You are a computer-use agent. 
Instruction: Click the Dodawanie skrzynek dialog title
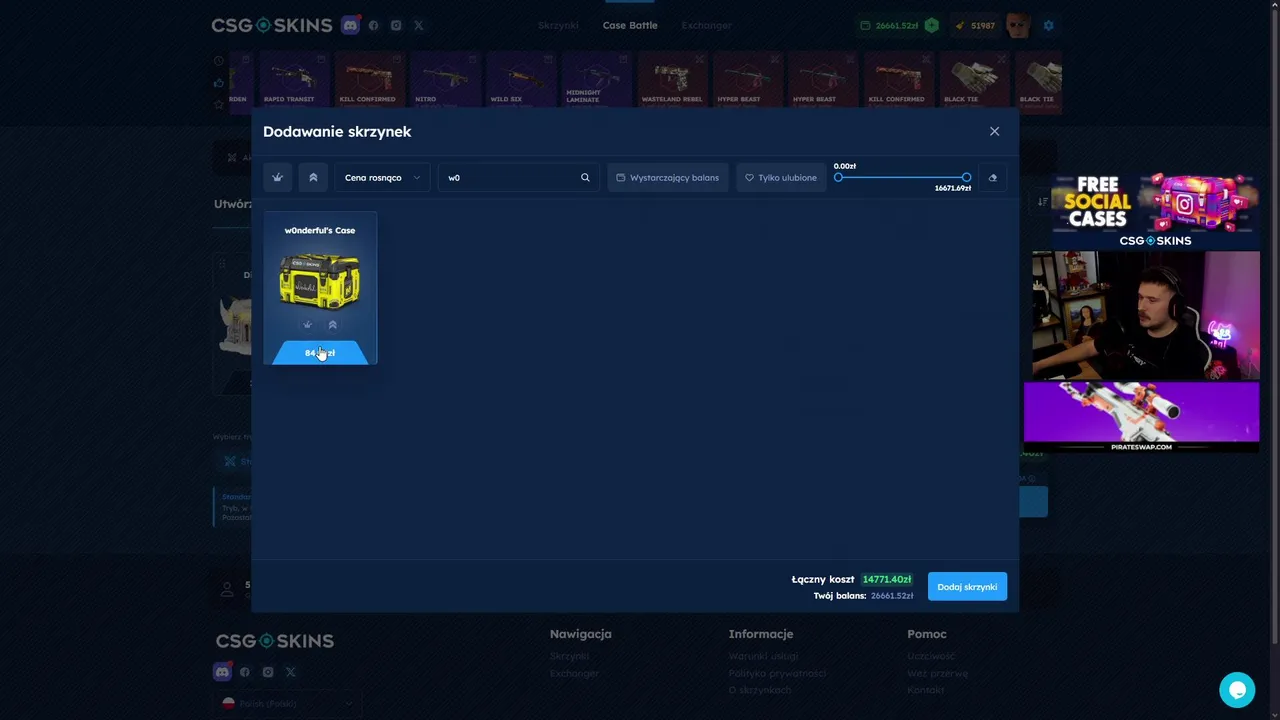tap(337, 131)
